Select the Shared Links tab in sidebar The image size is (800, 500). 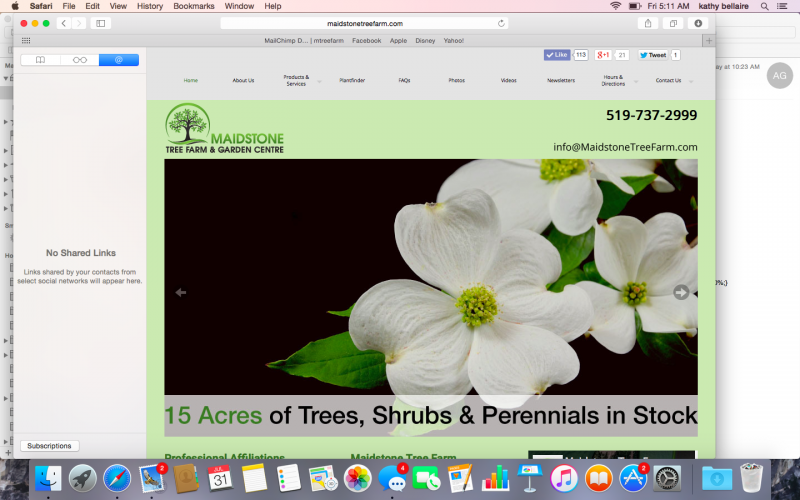click(x=119, y=60)
